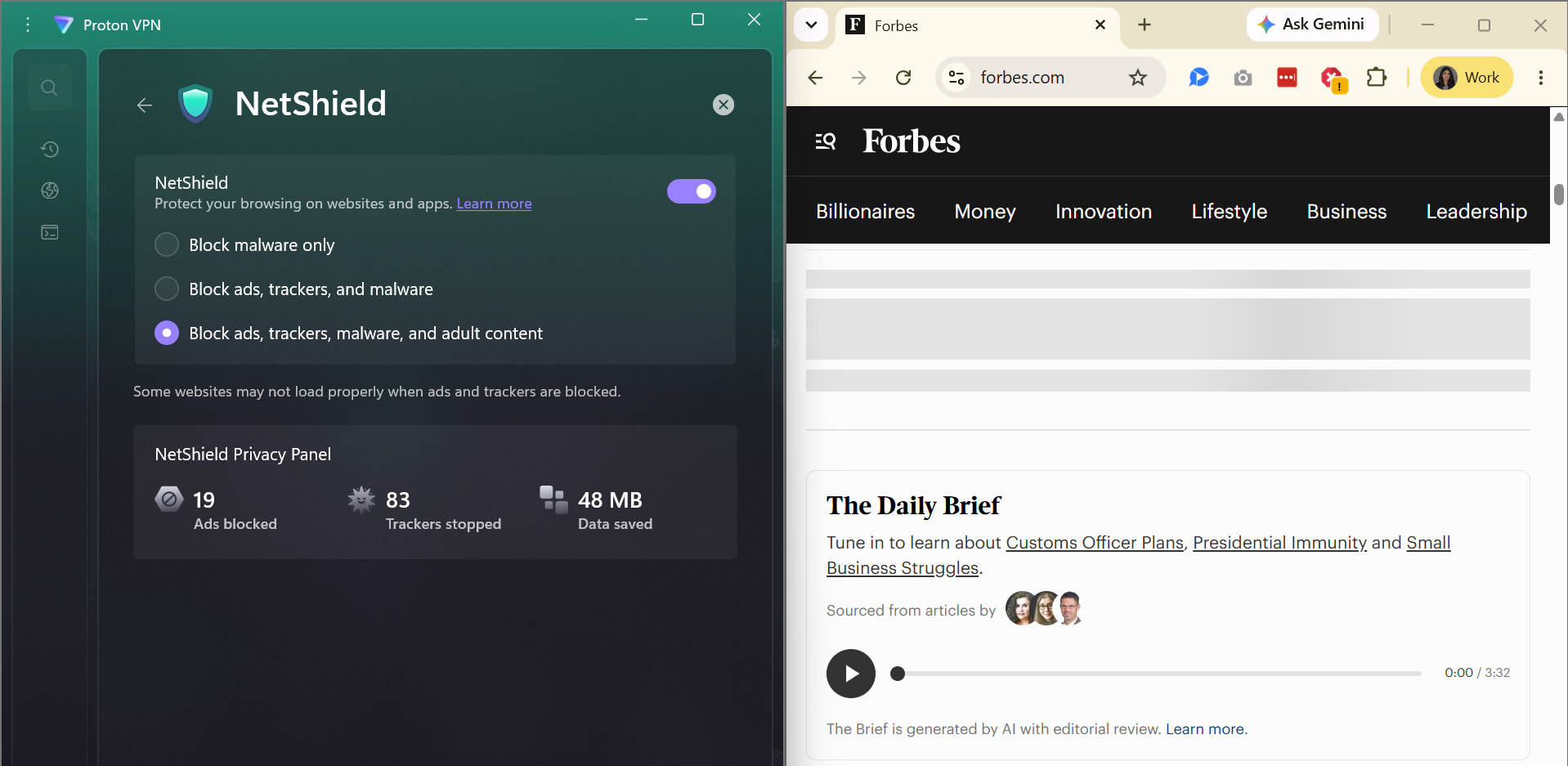Click the author avatars thumbnail
Screen dimensions: 1568x766
pyautogui.click(x=1044, y=608)
